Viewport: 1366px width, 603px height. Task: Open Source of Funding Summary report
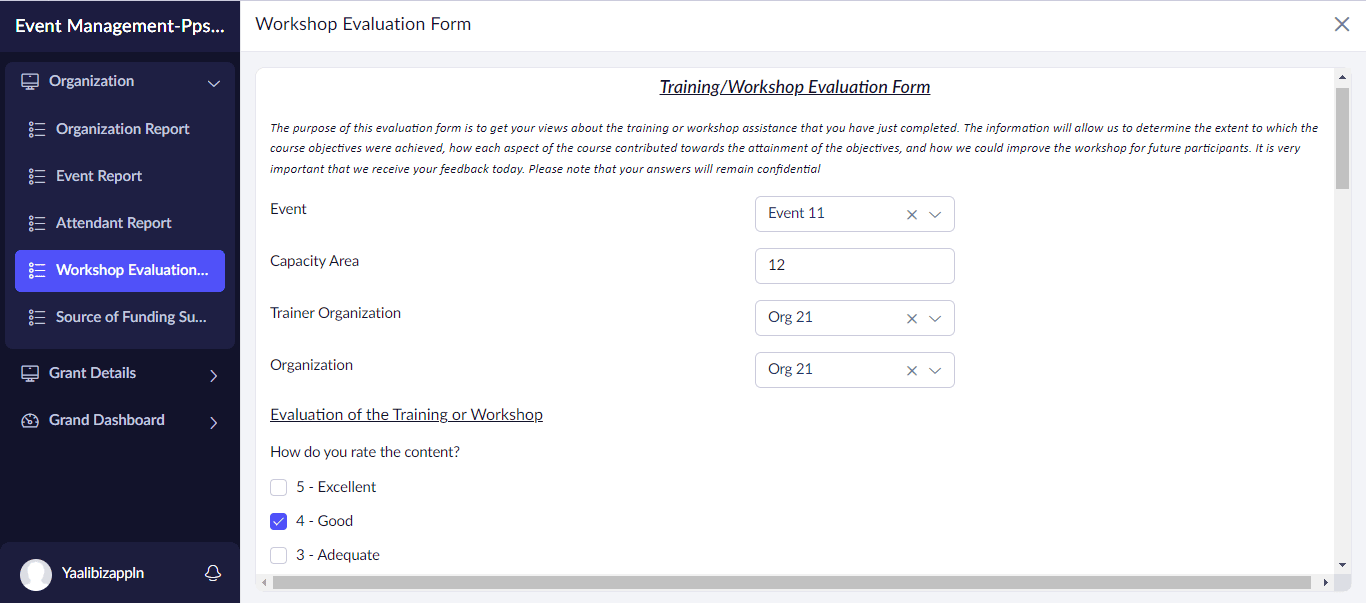pyautogui.click(x=131, y=317)
